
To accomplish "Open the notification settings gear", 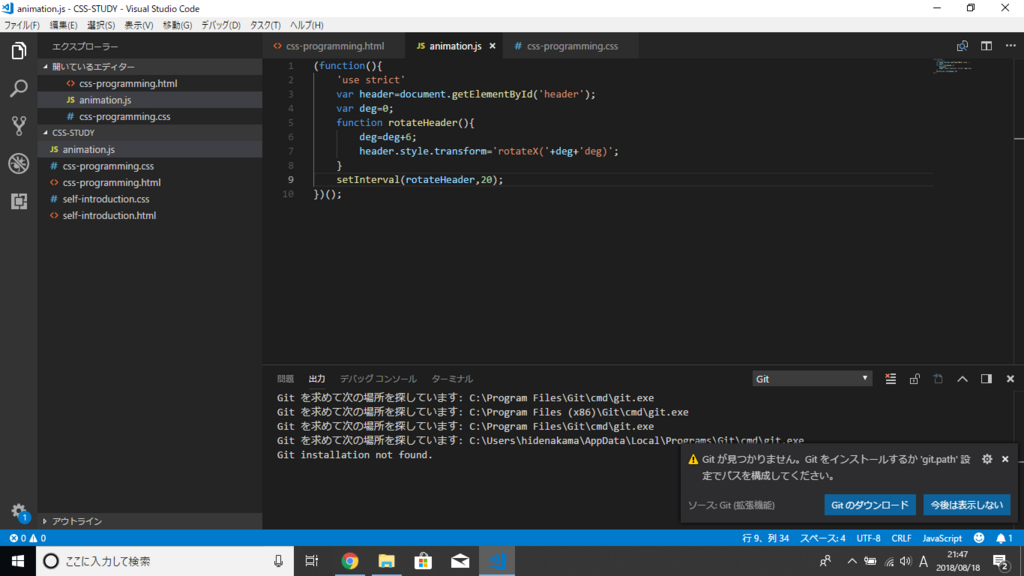I will 987,459.
